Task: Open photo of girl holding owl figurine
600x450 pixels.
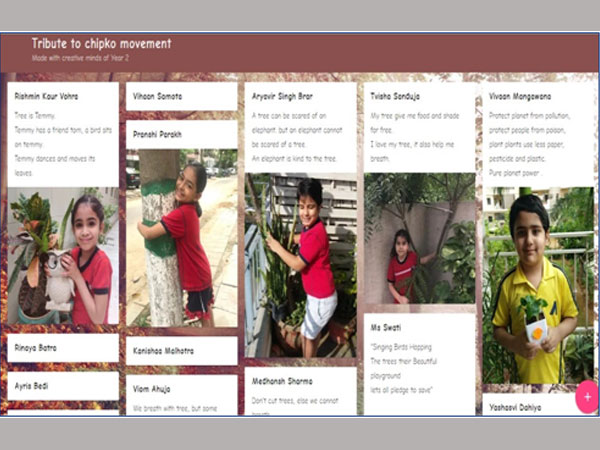Action: coord(63,255)
